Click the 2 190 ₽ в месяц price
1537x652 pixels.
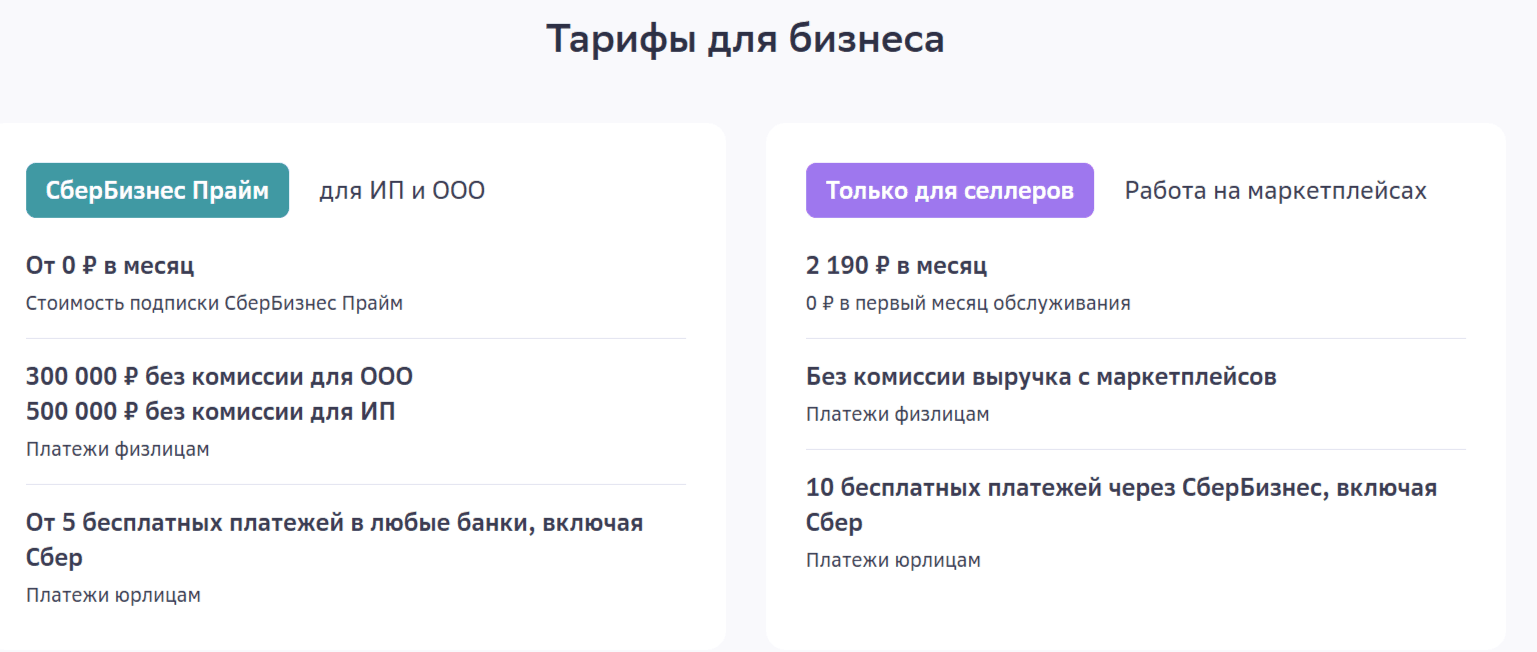pyautogui.click(x=896, y=265)
